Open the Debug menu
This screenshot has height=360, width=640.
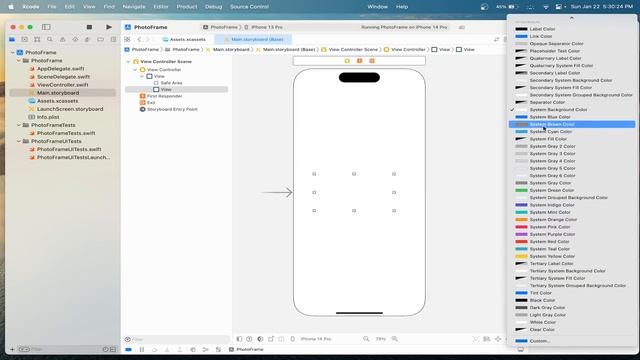pos(213,7)
